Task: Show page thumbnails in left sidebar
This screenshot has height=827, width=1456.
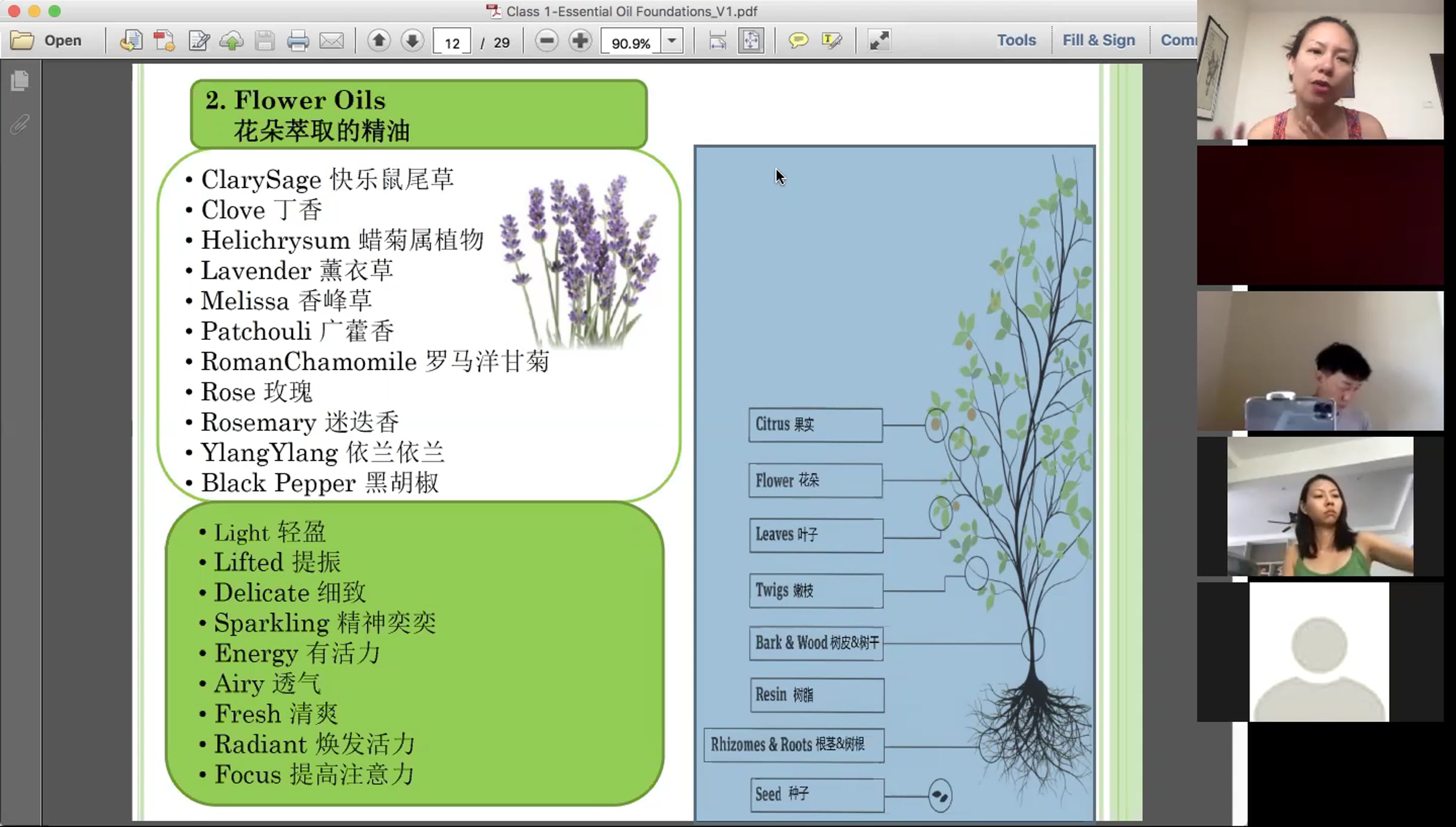Action: [20, 81]
